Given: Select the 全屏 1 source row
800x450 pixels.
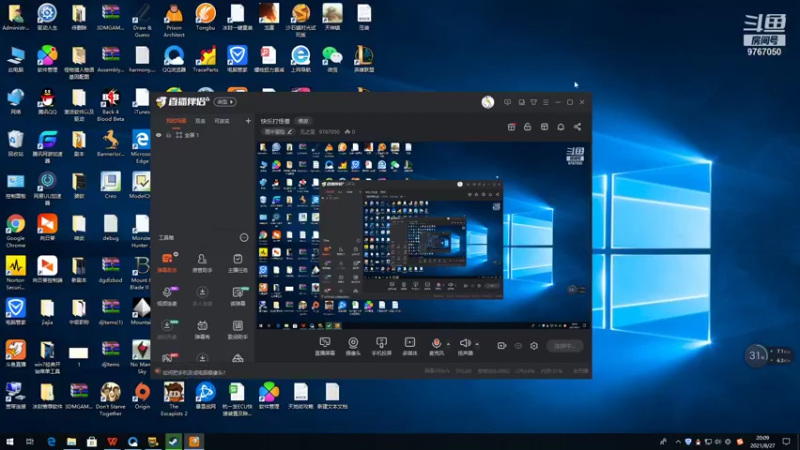Looking at the screenshot, I should pos(203,135).
